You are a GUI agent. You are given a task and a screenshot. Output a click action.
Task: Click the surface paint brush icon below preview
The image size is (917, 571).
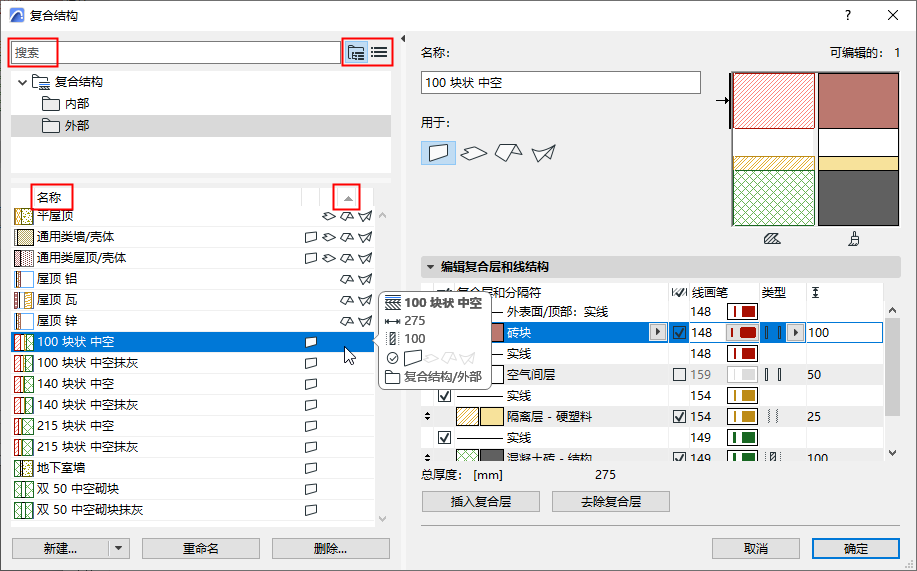click(x=854, y=239)
